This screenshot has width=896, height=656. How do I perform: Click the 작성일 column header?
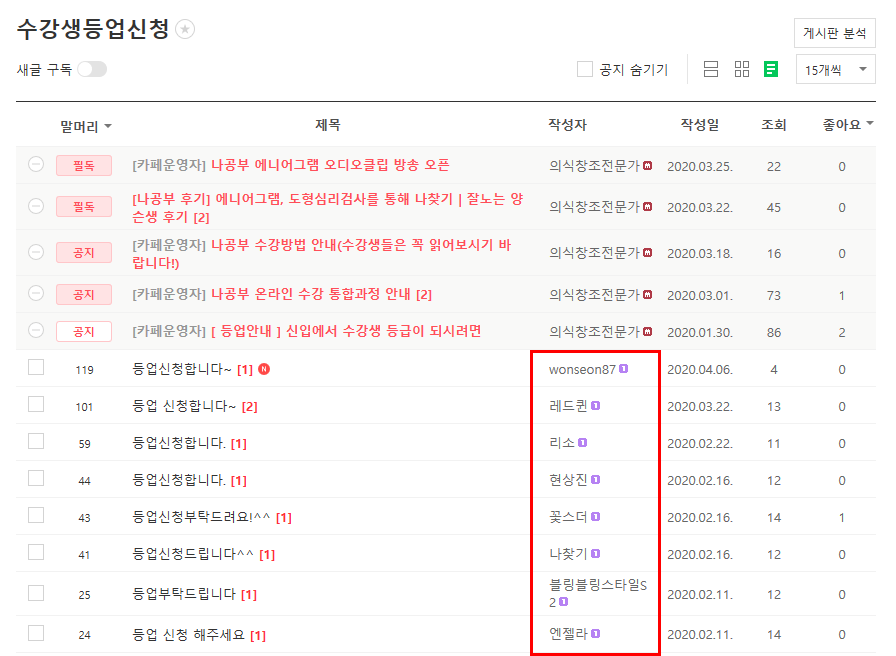(699, 125)
